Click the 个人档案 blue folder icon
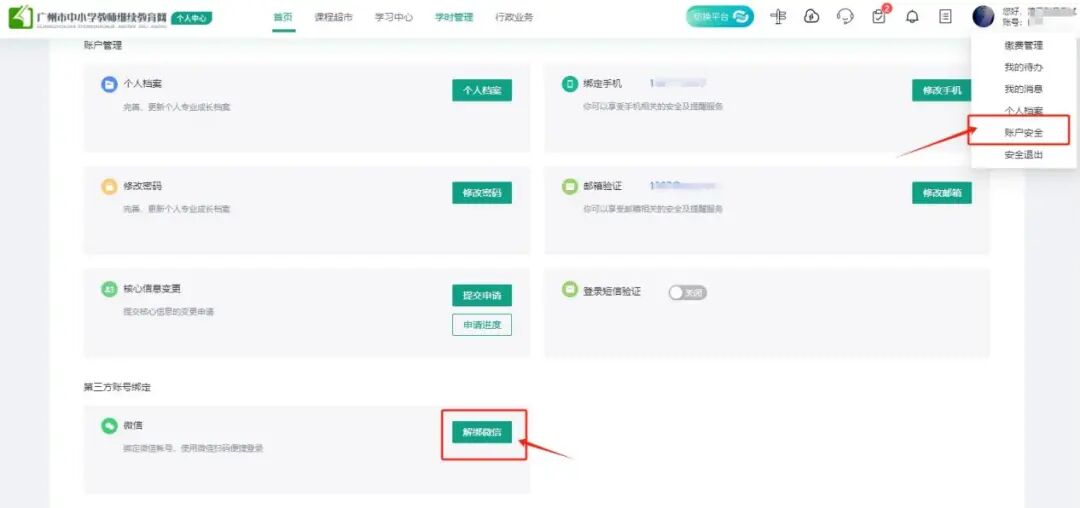This screenshot has height=508, width=1080. pyautogui.click(x=109, y=84)
